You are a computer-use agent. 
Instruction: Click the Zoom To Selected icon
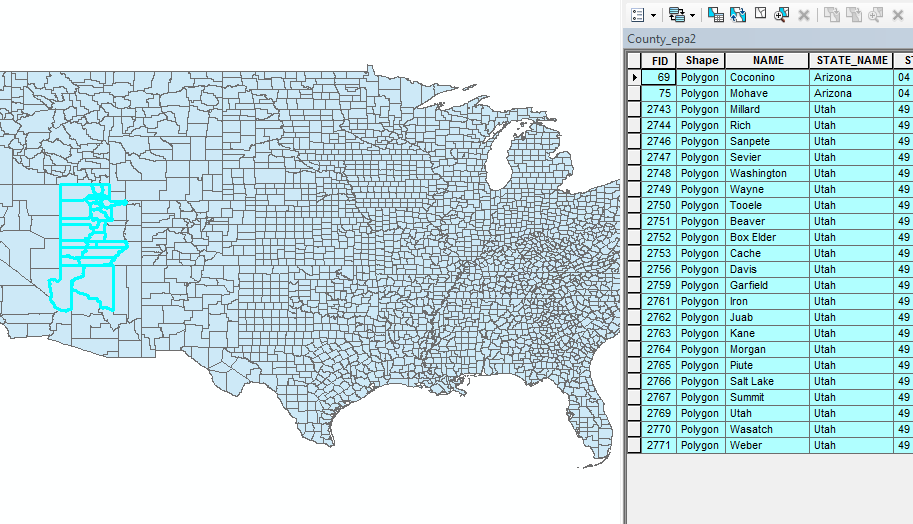click(781, 15)
